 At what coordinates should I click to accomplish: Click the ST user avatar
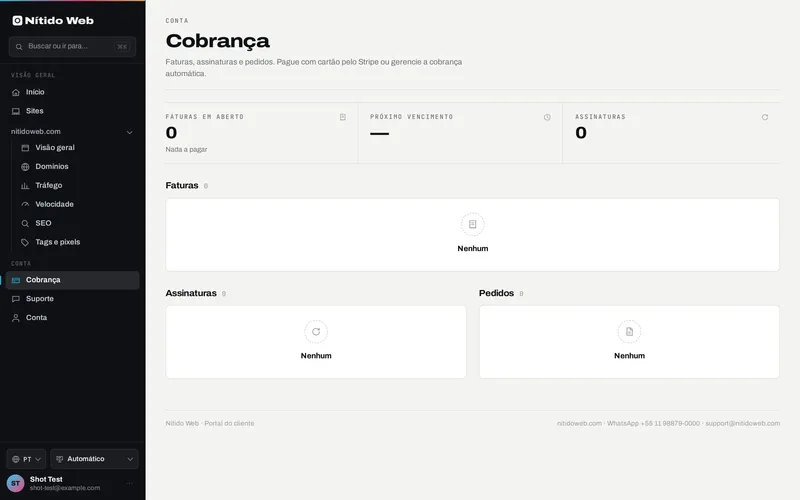point(15,483)
